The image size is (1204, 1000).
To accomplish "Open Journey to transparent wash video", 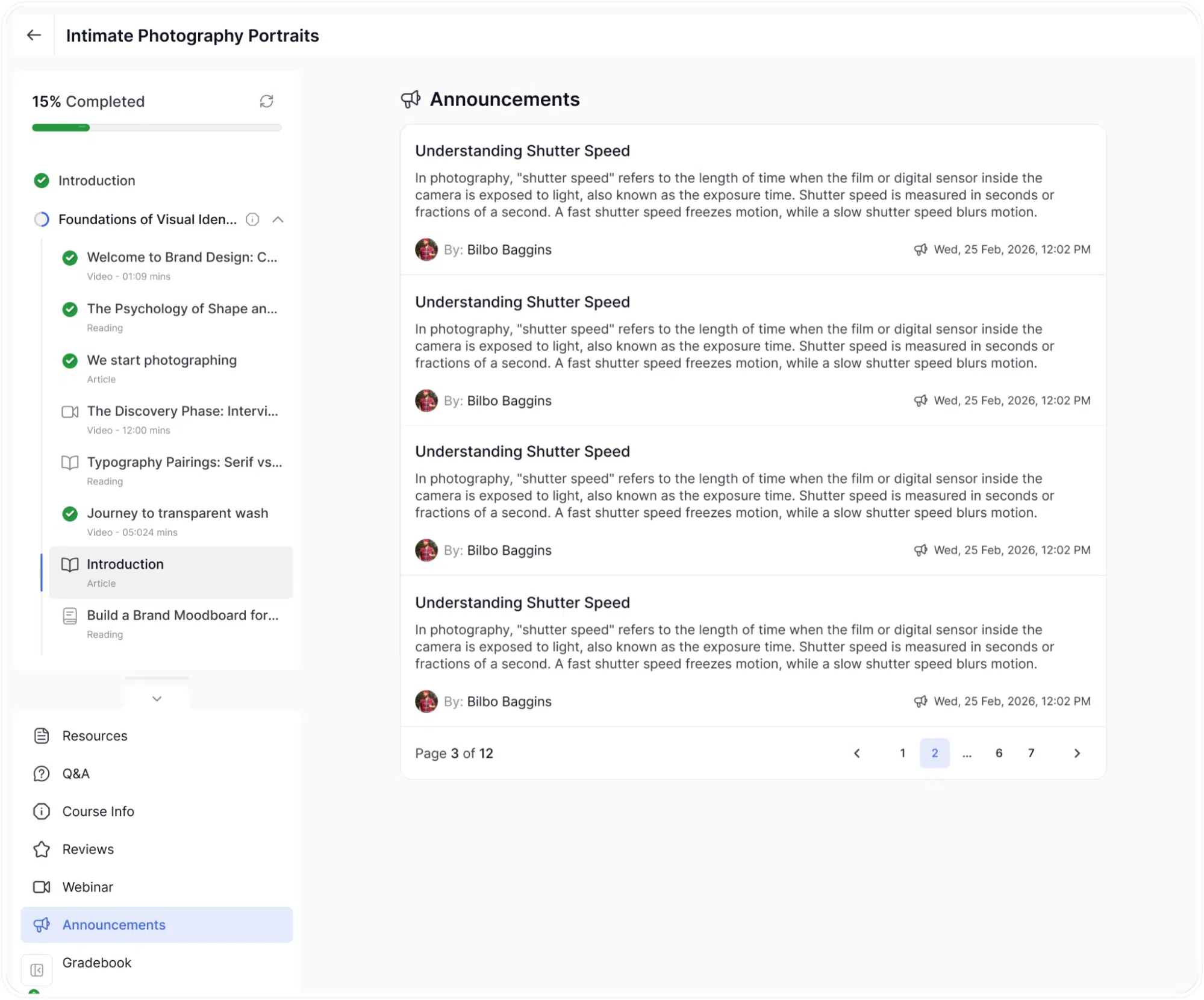I will click(x=177, y=513).
